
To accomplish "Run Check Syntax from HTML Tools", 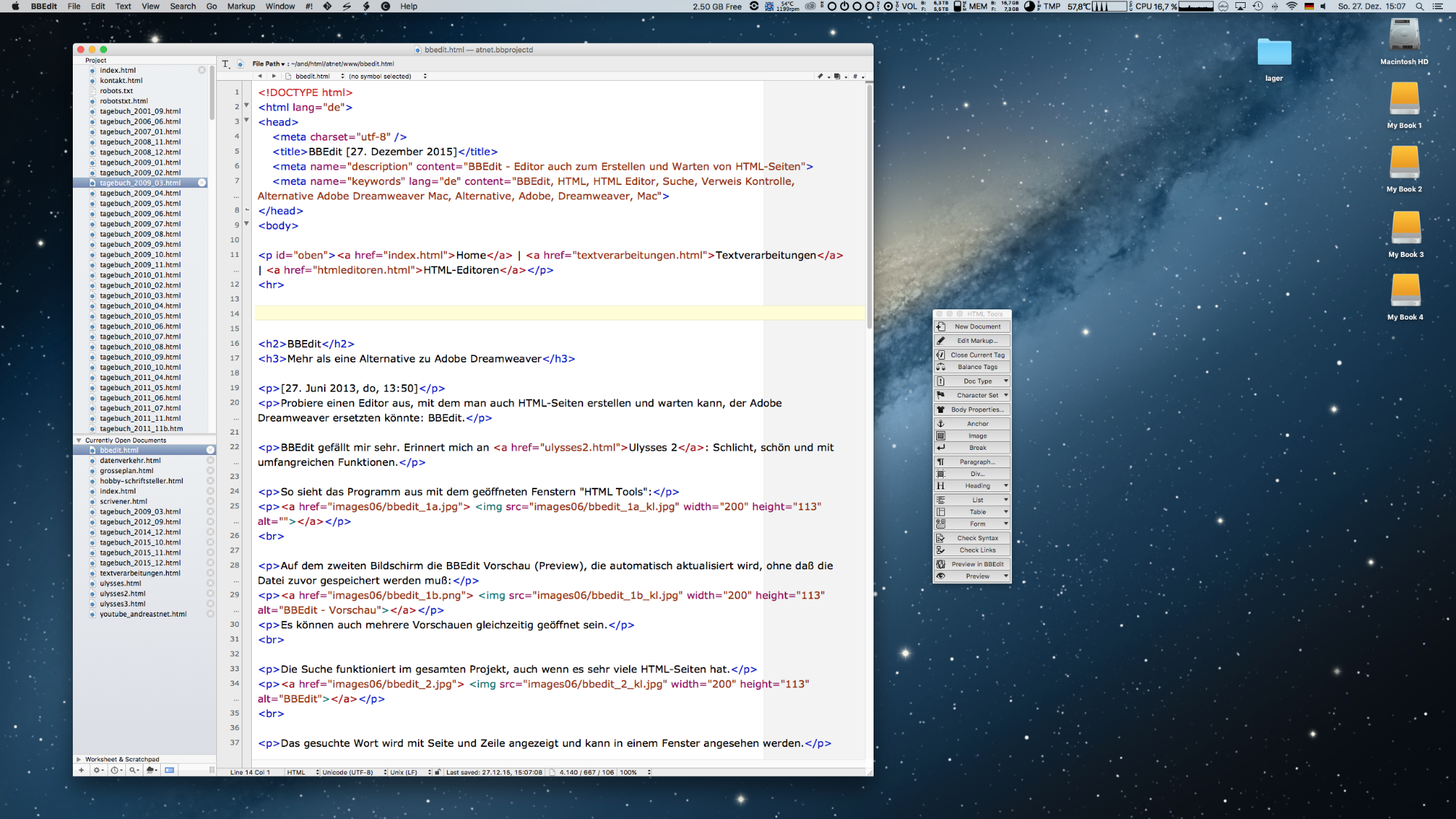I will 972,538.
